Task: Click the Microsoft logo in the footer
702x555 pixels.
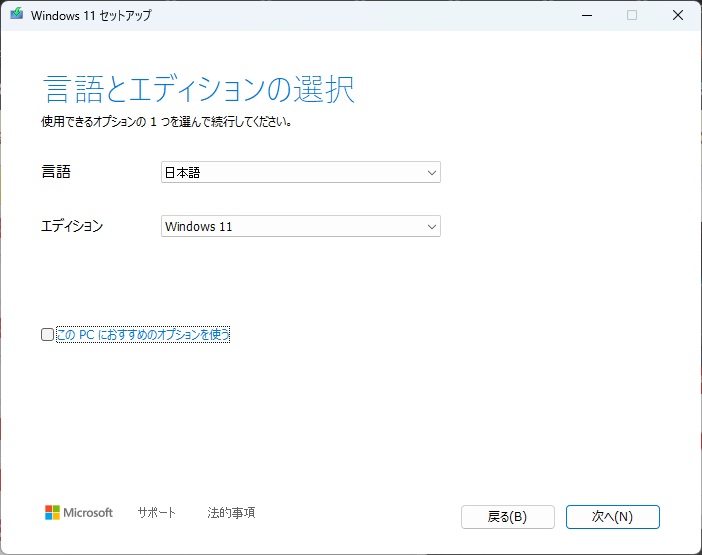Action: pyautogui.click(x=79, y=512)
